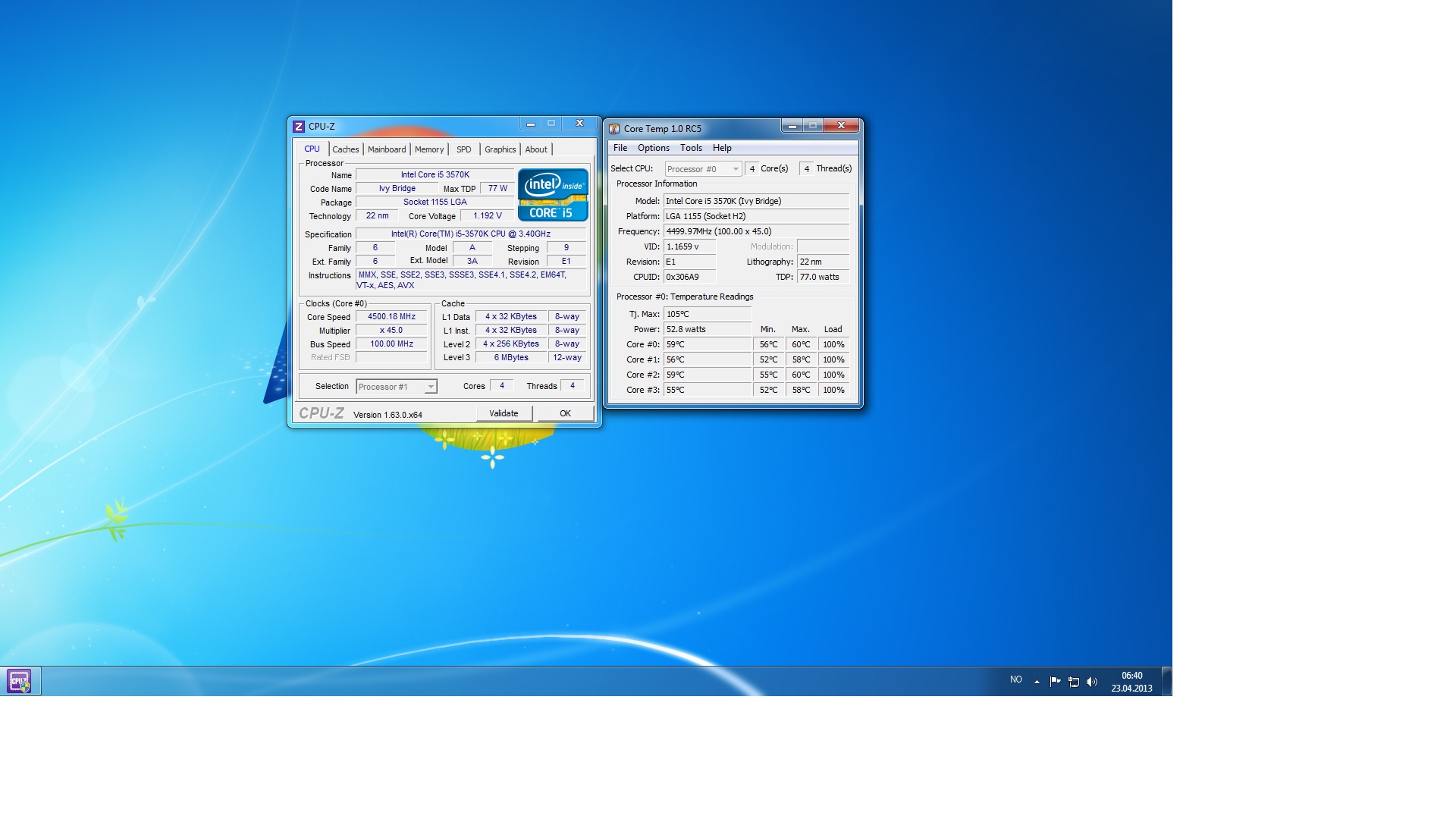Click the Core #0 temperature reading
Screen dimensions: 1456x819
(708, 345)
